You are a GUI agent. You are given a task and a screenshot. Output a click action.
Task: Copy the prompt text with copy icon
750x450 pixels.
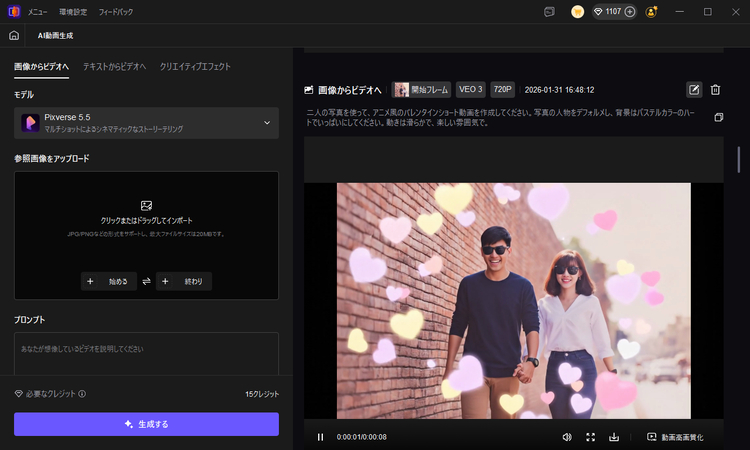click(718, 117)
